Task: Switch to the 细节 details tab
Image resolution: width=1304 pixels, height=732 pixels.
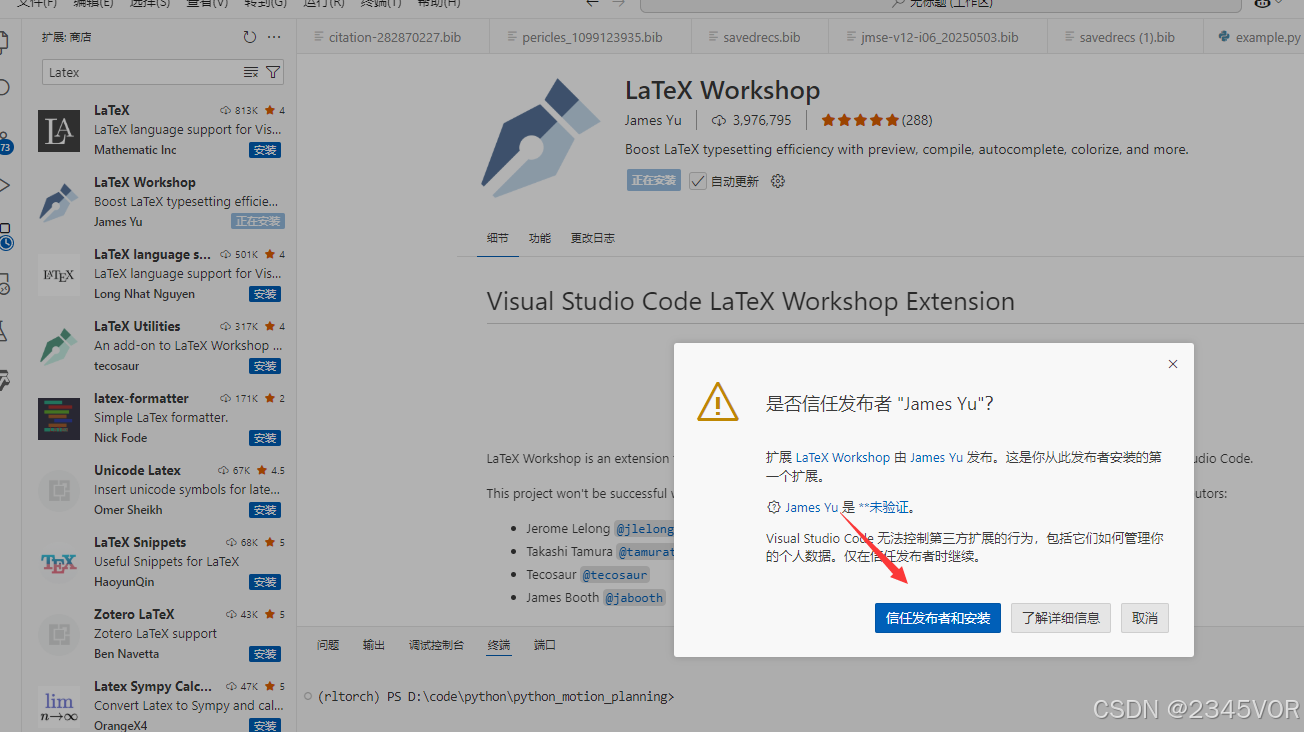Action: click(497, 238)
